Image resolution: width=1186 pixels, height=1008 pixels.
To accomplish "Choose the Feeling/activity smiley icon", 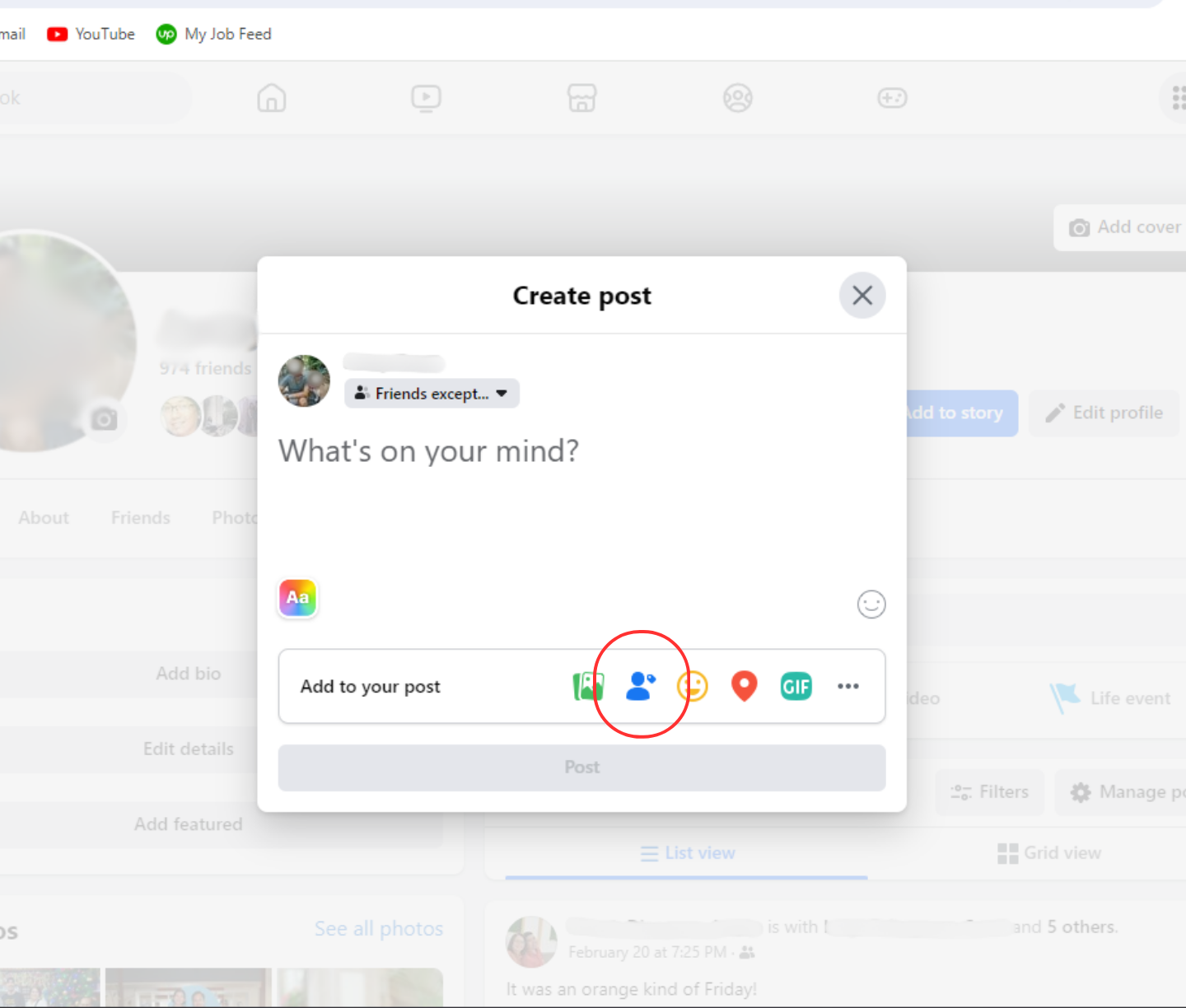I will coord(693,686).
